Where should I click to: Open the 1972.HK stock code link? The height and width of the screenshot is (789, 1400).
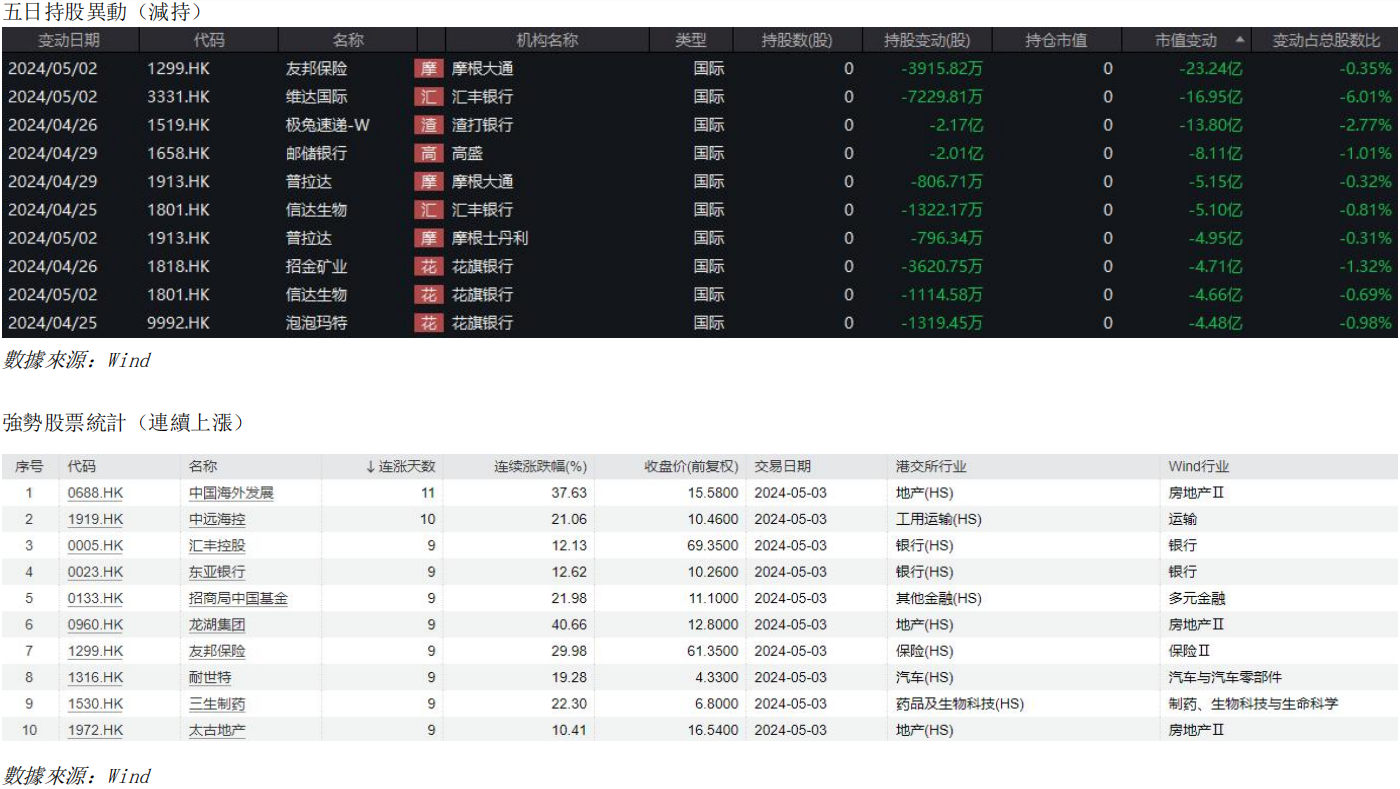point(95,730)
